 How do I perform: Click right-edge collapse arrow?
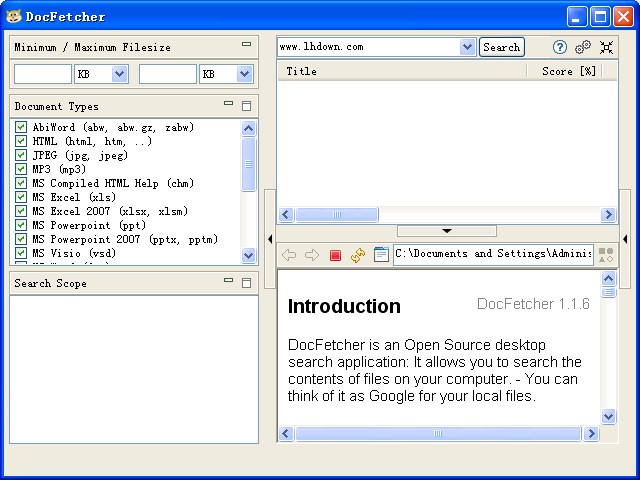[625, 239]
